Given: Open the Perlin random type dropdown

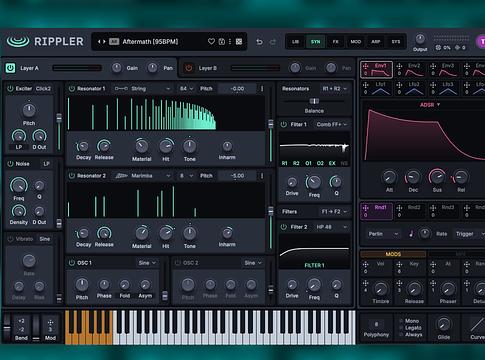Looking at the screenshot, I should pyautogui.click(x=383, y=234).
